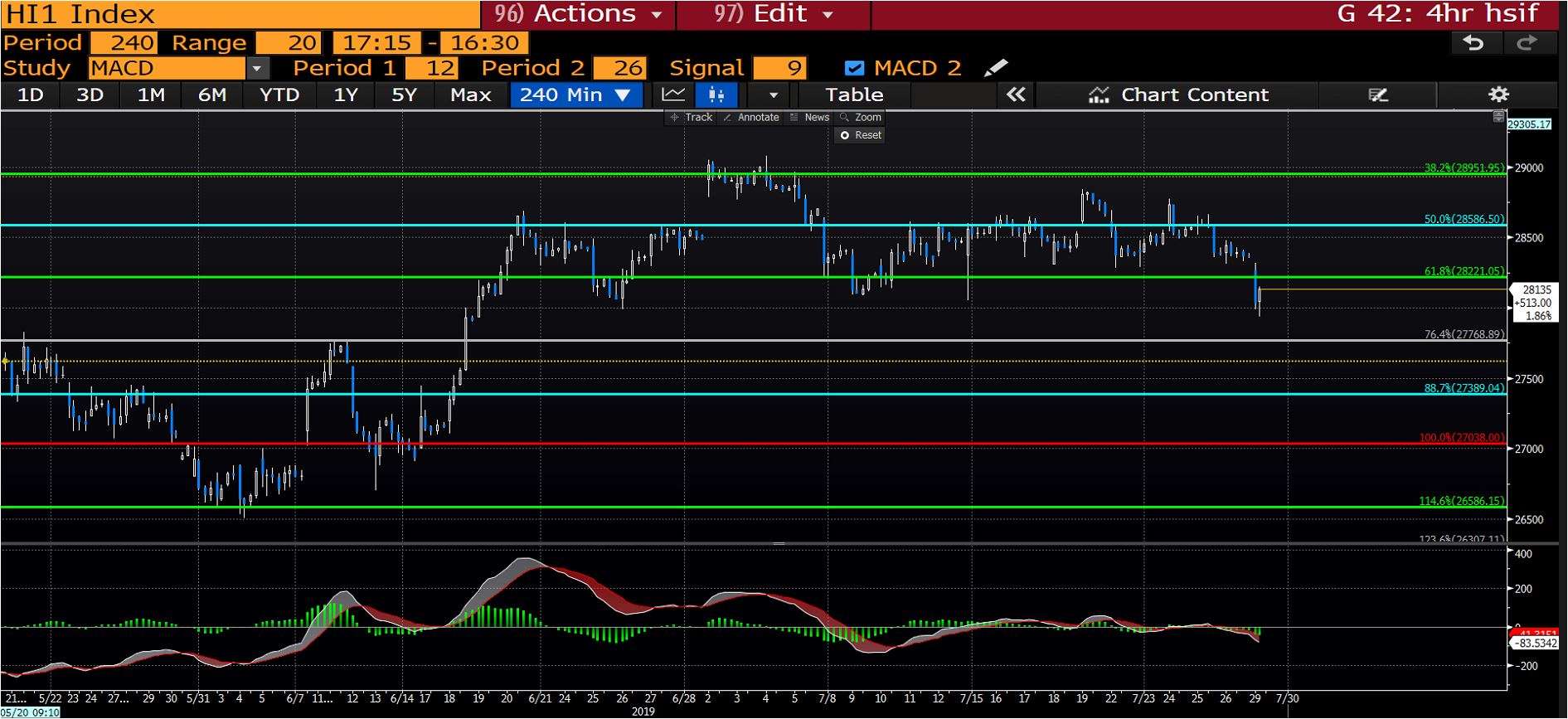Switch to line chart view icon
This screenshot has width=1568, height=719.
tap(673, 95)
